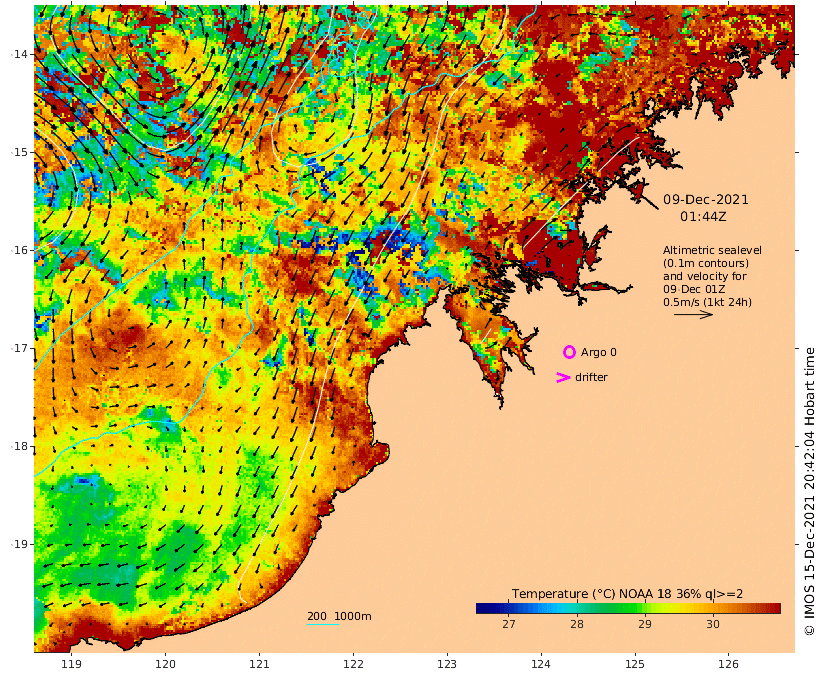This screenshot has height=680, width=820.
Task: Click the '200 1000m' depth contour label
Action: (339, 616)
